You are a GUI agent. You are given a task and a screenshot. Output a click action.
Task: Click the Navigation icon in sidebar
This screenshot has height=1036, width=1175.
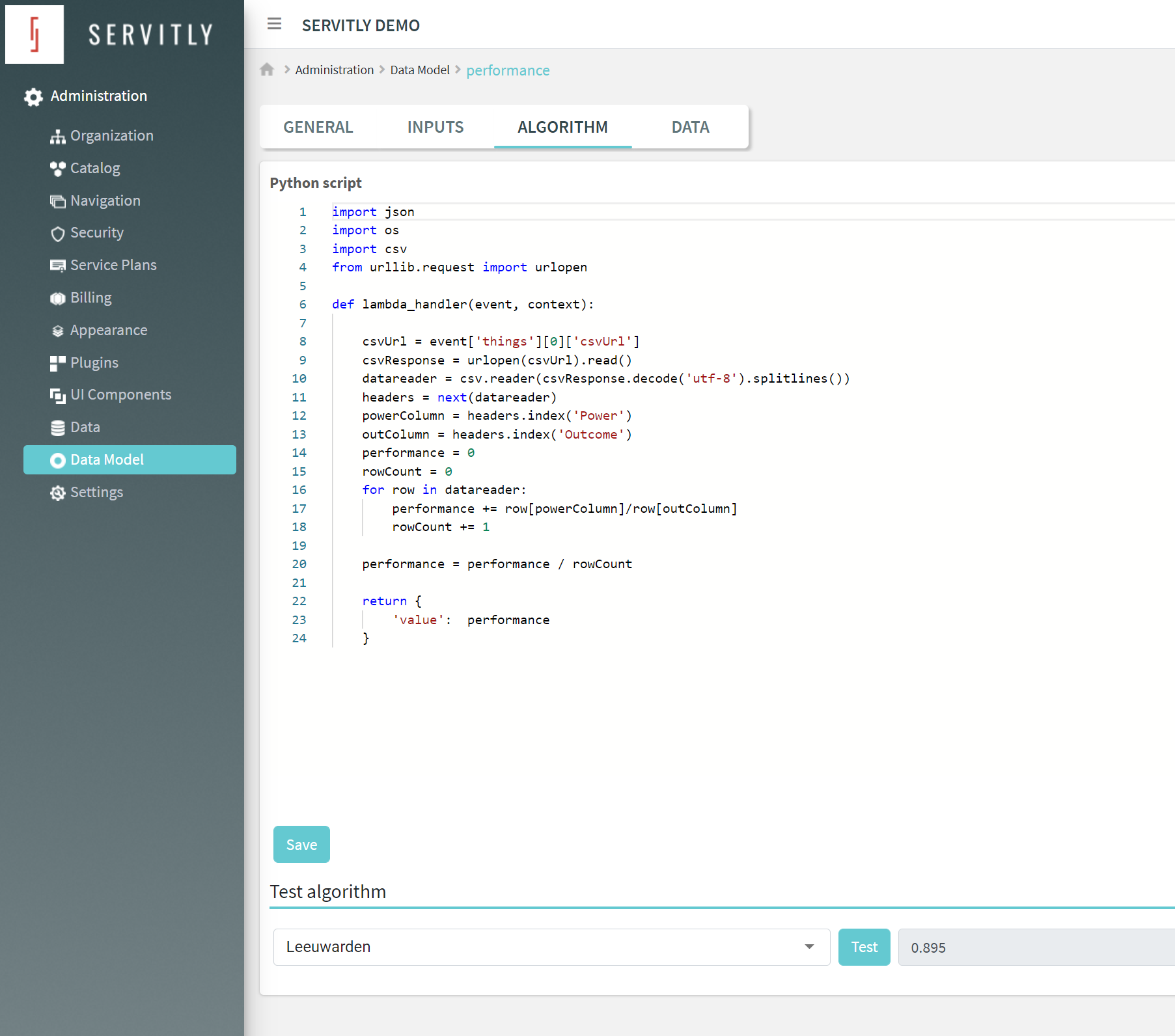click(58, 201)
